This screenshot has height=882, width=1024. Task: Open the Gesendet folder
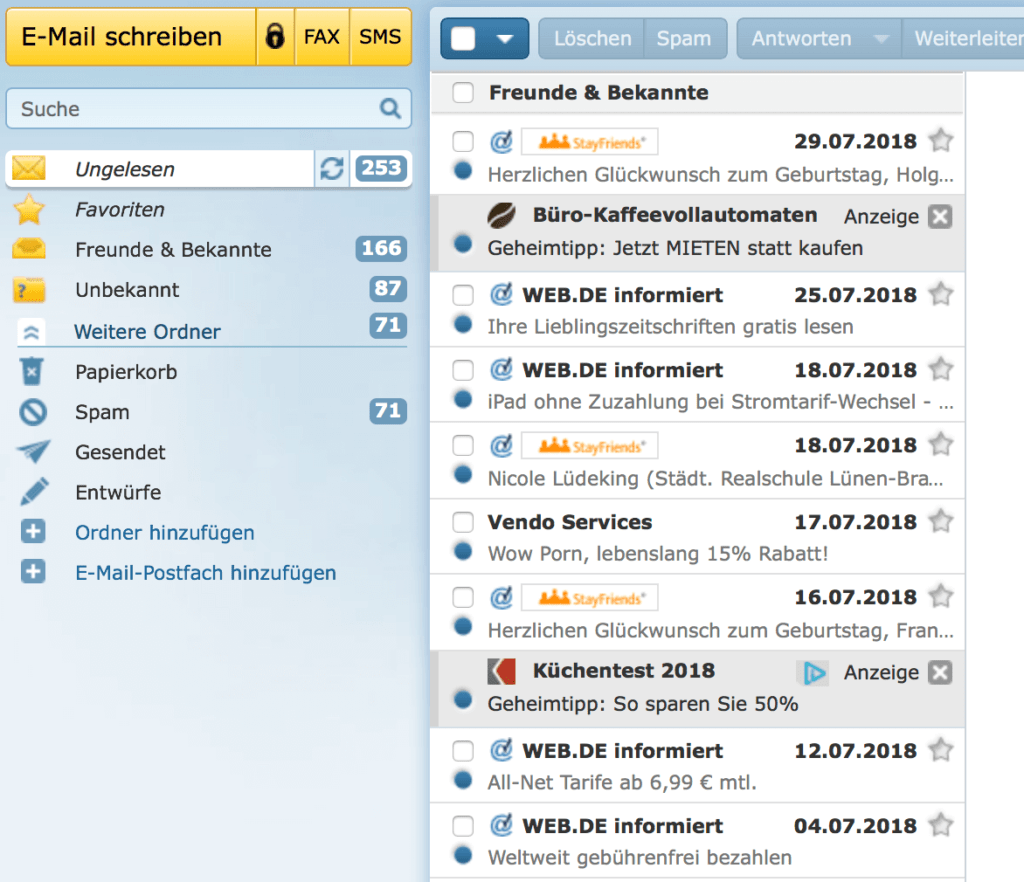point(120,452)
